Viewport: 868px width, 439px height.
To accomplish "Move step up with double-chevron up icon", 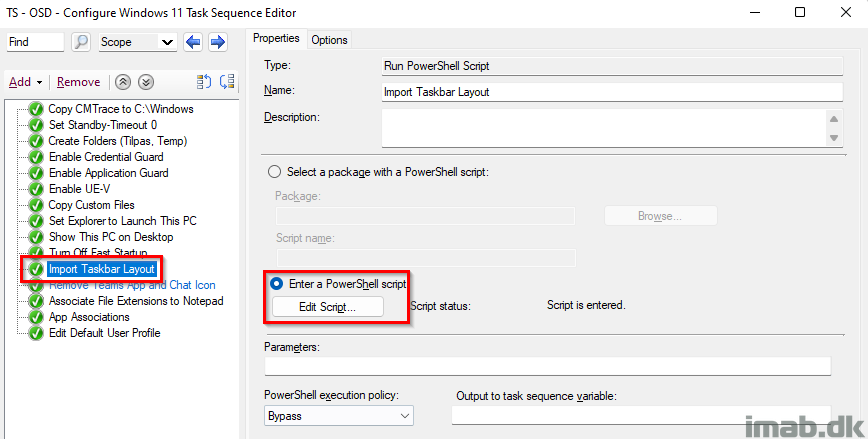I will click(x=123, y=82).
